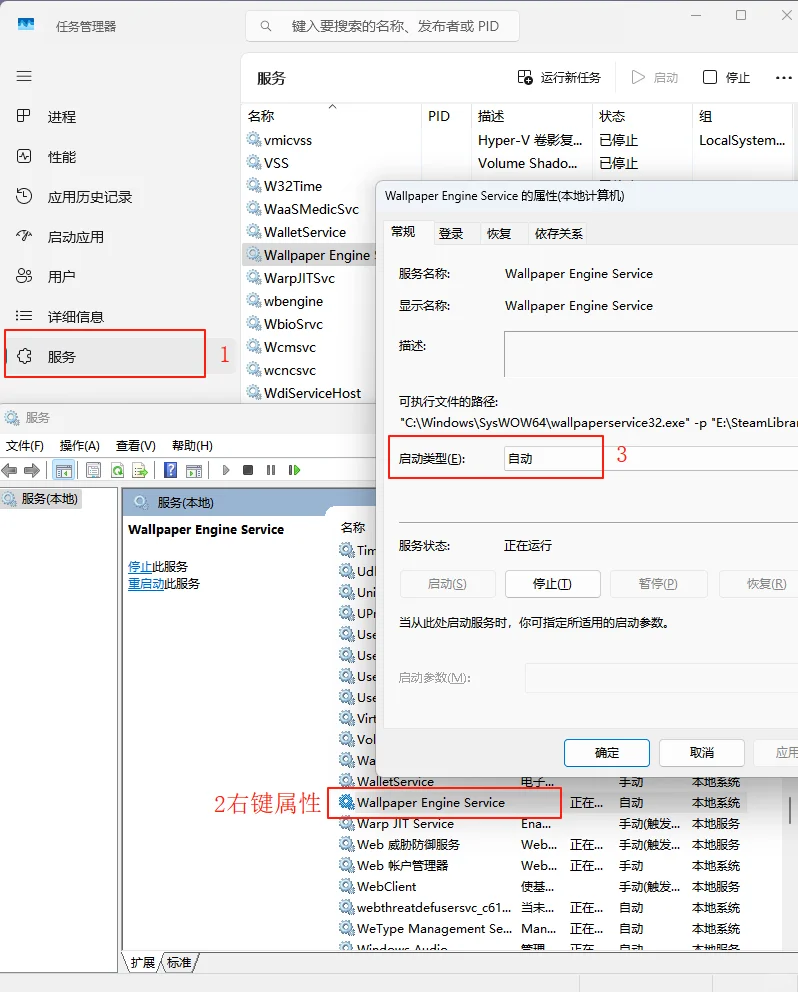Click the green refresh icon in Services toolbar

118,470
